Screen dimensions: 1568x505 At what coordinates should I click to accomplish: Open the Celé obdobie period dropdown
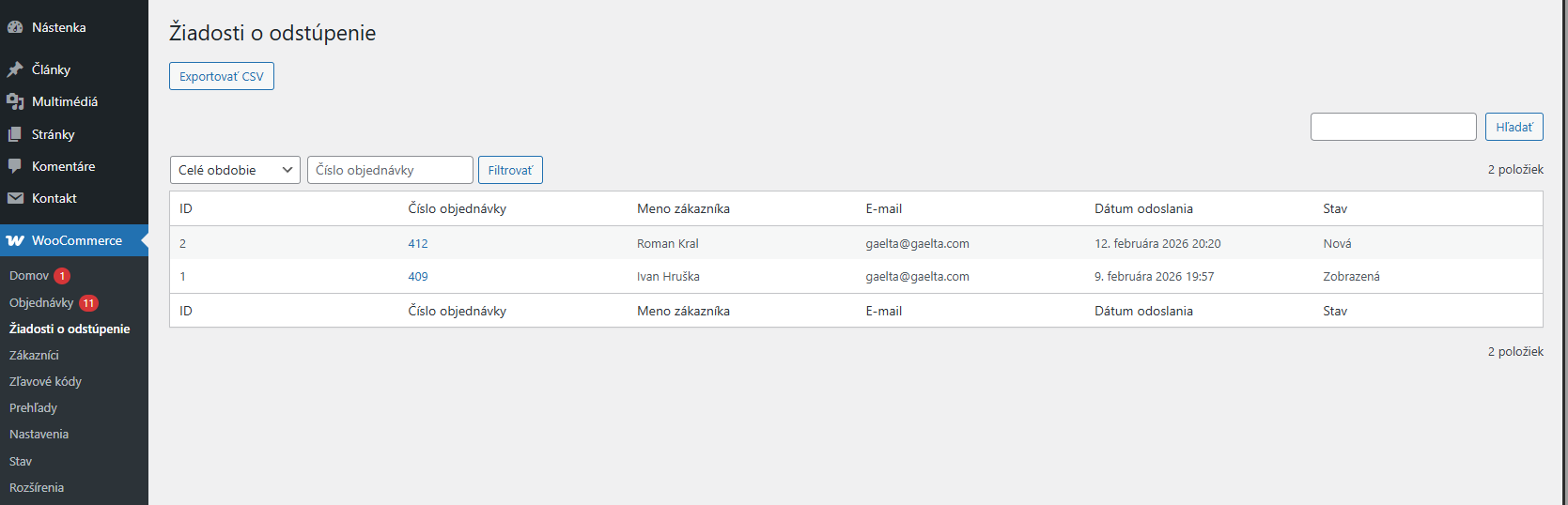pos(235,170)
